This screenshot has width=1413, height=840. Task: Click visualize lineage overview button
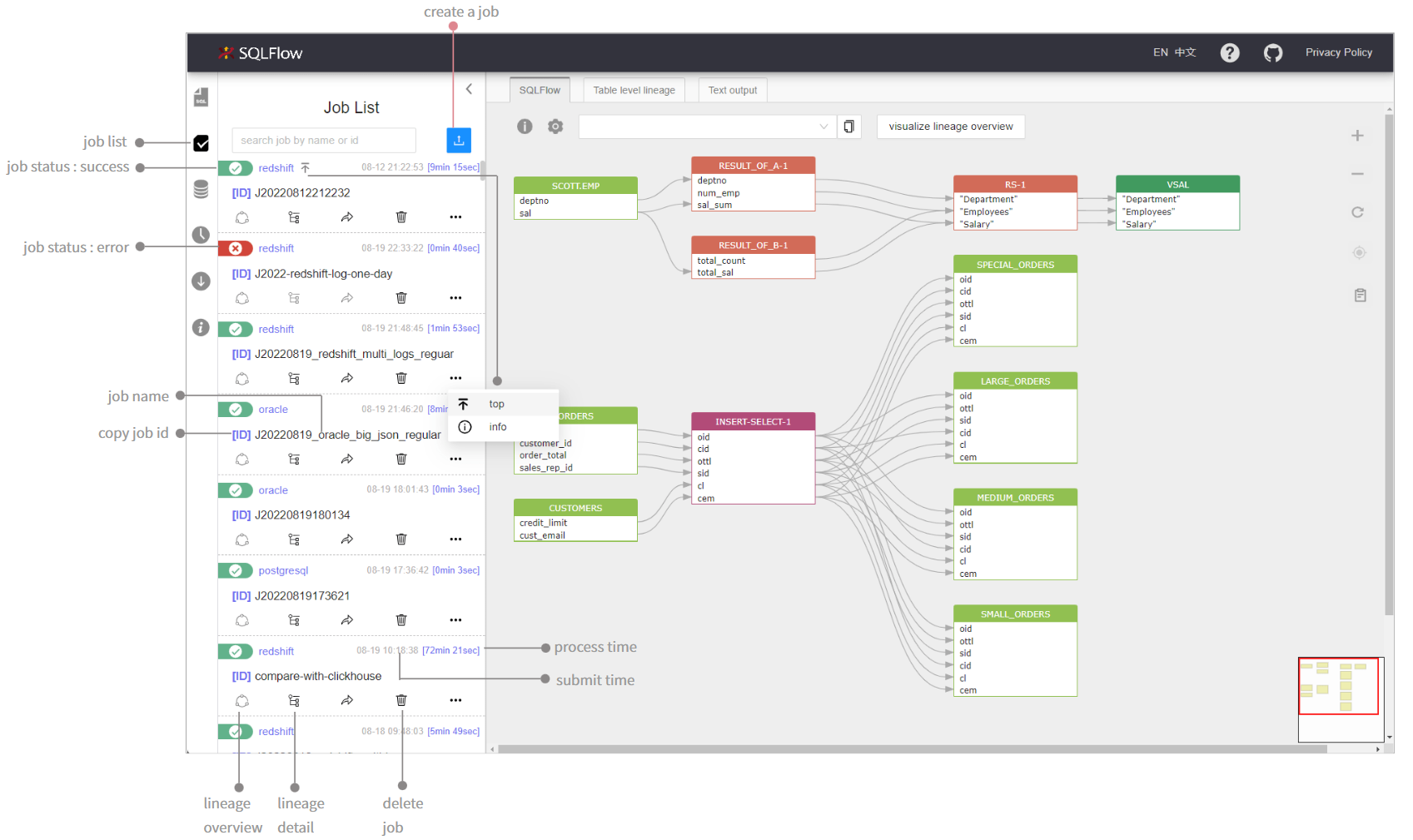[951, 127]
